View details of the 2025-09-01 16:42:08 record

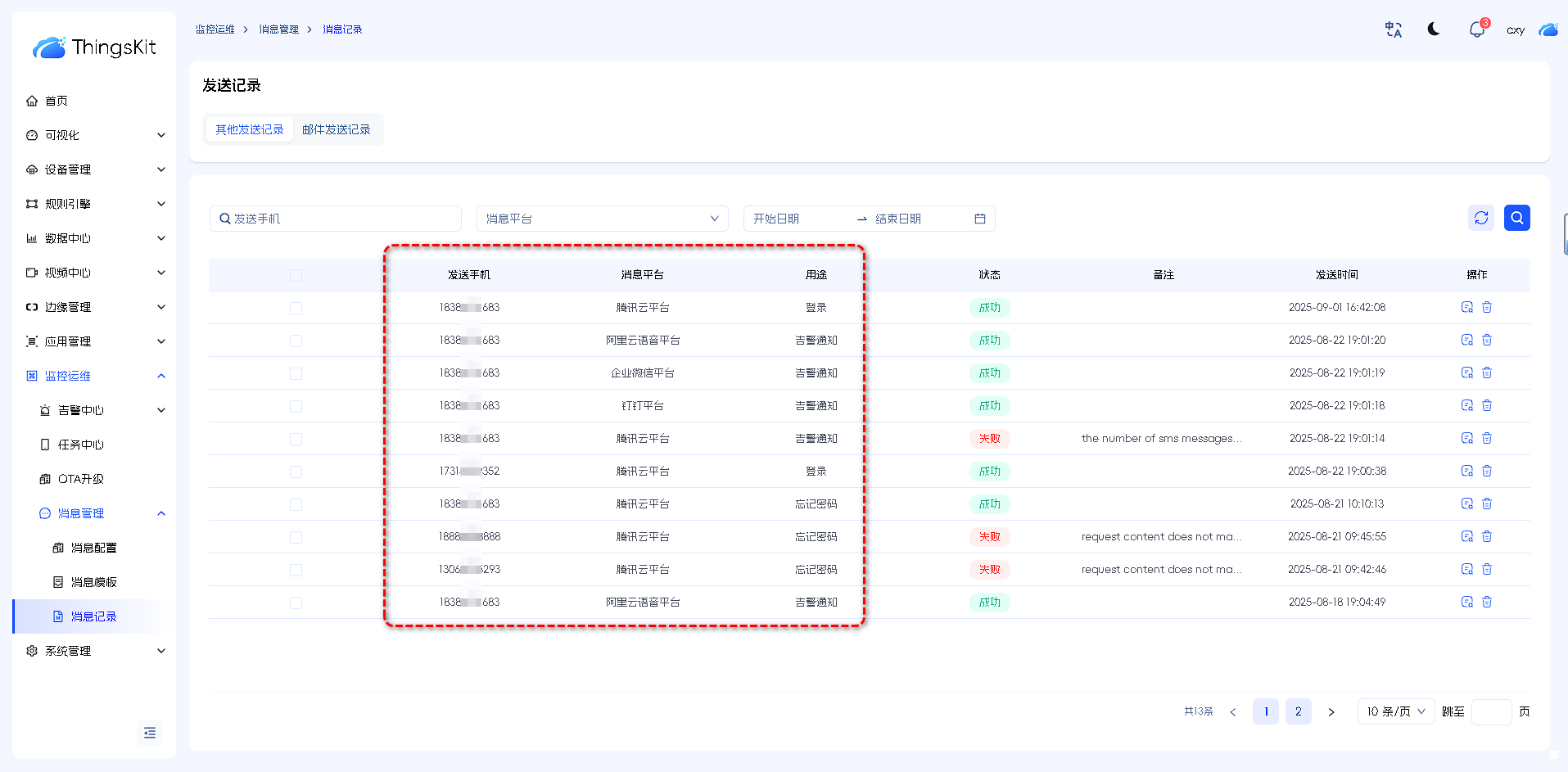tap(1466, 308)
